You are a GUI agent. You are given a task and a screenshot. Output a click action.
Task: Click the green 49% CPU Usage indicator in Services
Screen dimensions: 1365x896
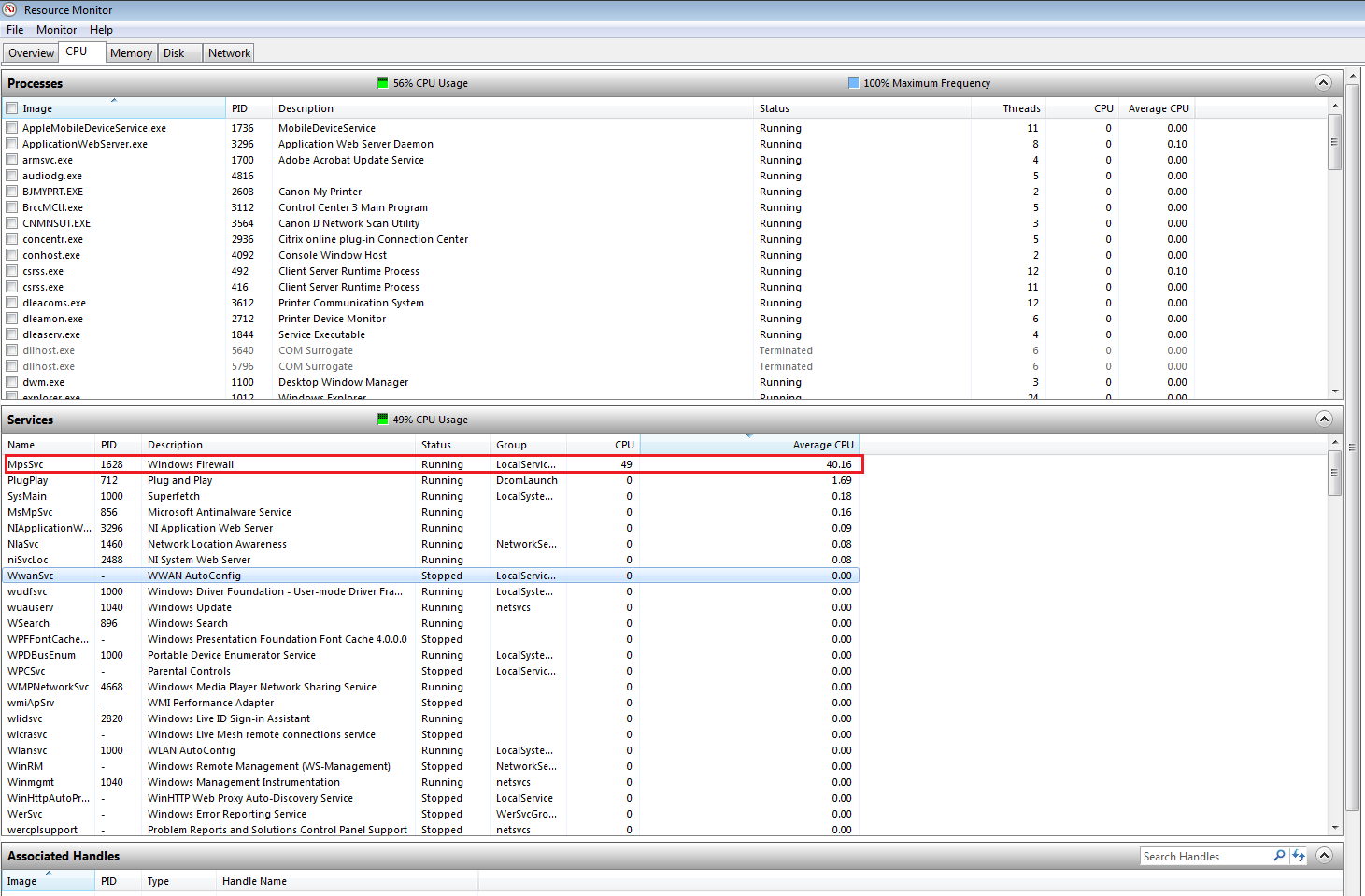click(x=383, y=420)
